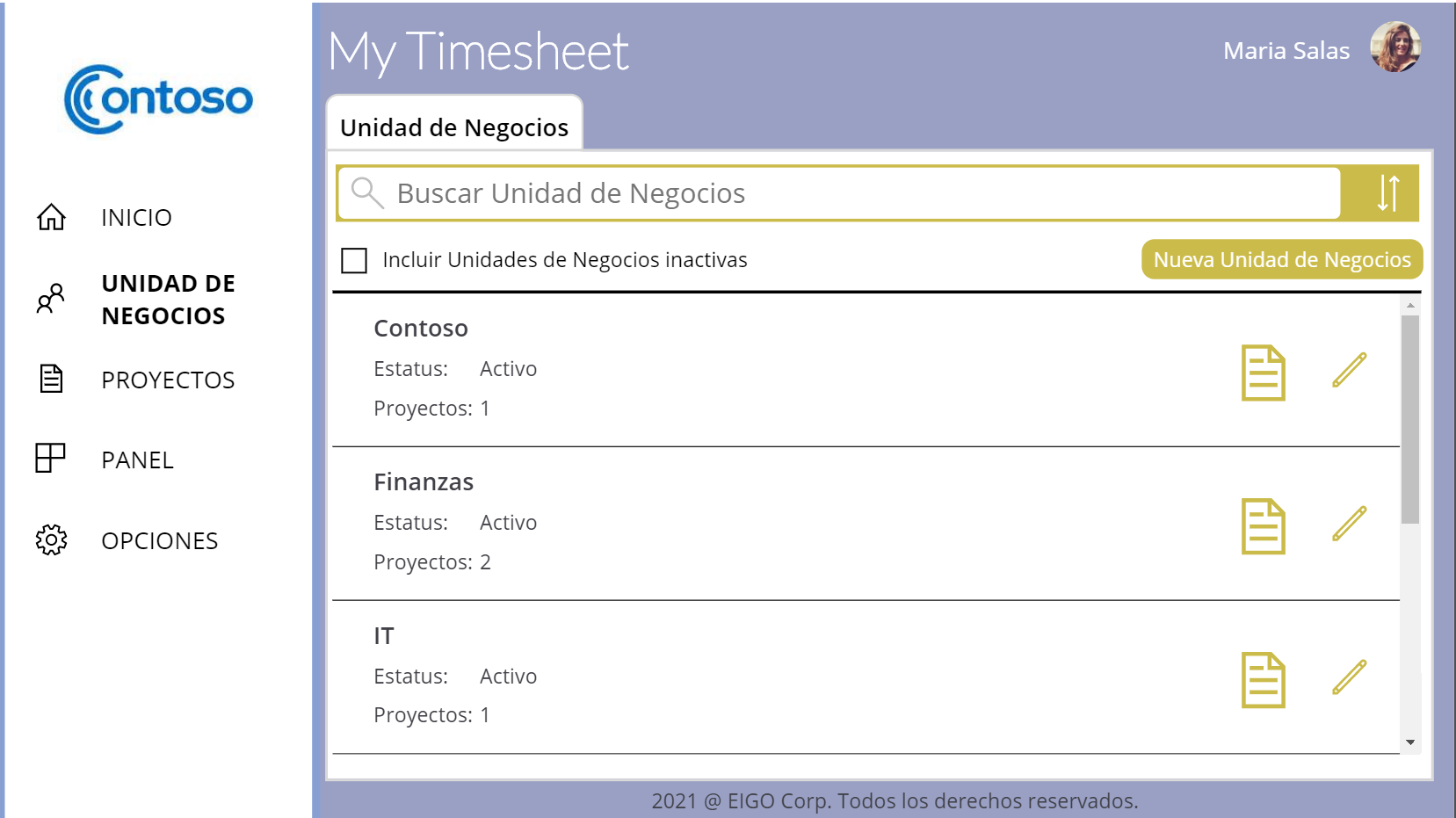The image size is (1456, 818).
Task: Open PROYECTOS from the sidebar
Action: [x=168, y=380]
